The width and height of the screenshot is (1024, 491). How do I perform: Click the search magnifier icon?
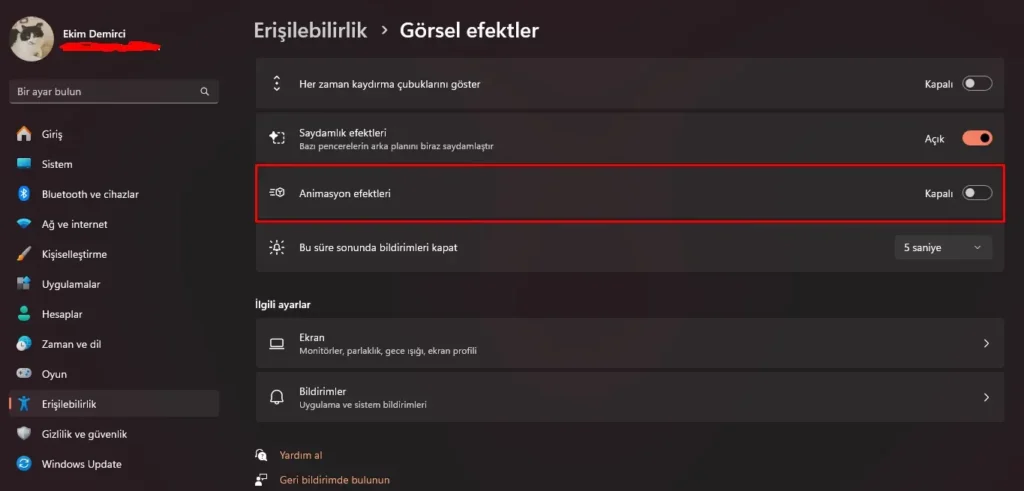point(205,92)
